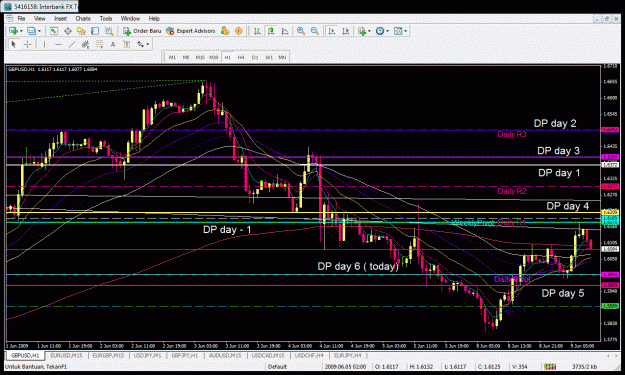Open the Window menu
This screenshot has width=625, height=375.
point(130,19)
